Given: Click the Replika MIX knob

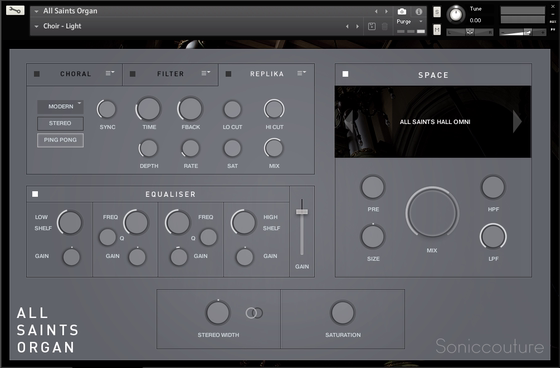Looking at the screenshot, I should click(x=274, y=148).
